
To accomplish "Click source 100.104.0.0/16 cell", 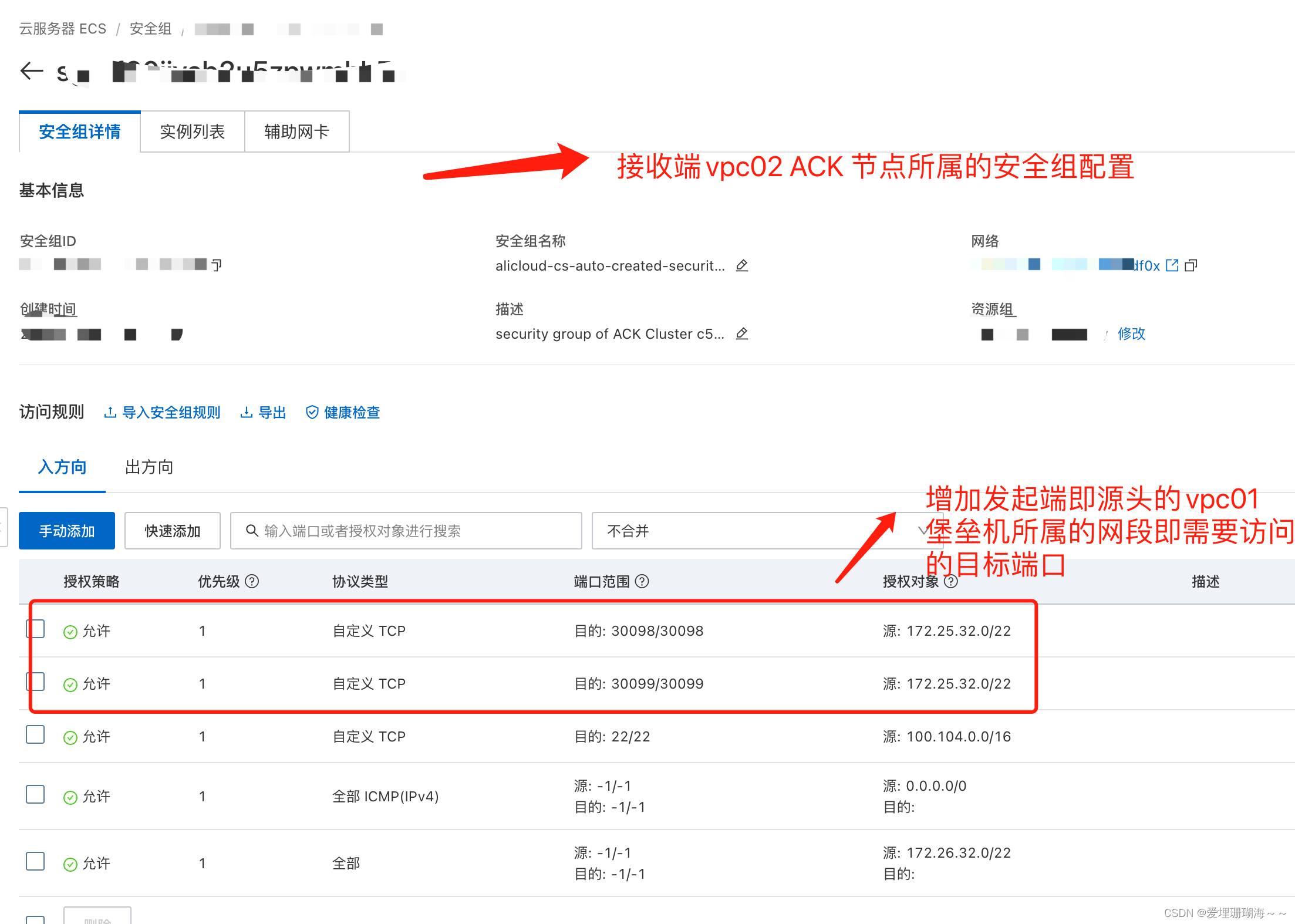I will pos(947,737).
